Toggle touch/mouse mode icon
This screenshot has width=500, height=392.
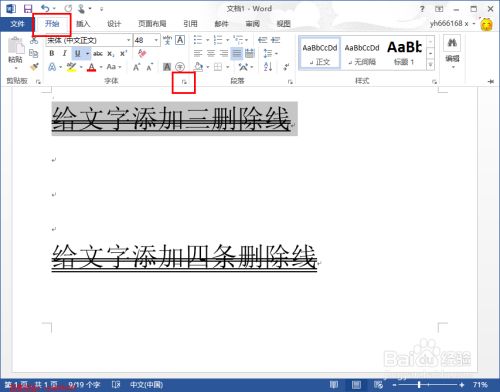pos(81,9)
